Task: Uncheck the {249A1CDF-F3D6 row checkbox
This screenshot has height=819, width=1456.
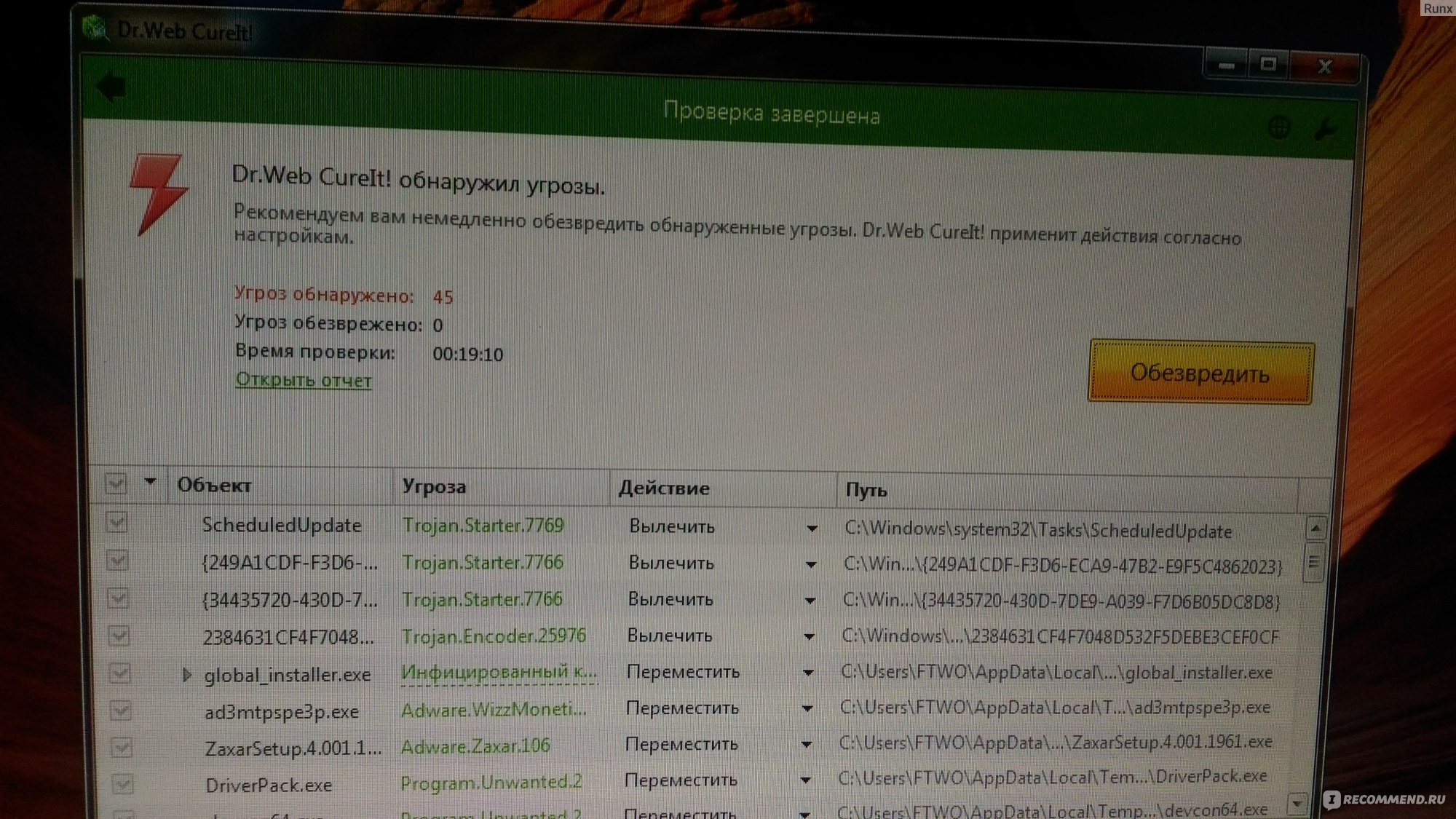Action: tap(118, 560)
